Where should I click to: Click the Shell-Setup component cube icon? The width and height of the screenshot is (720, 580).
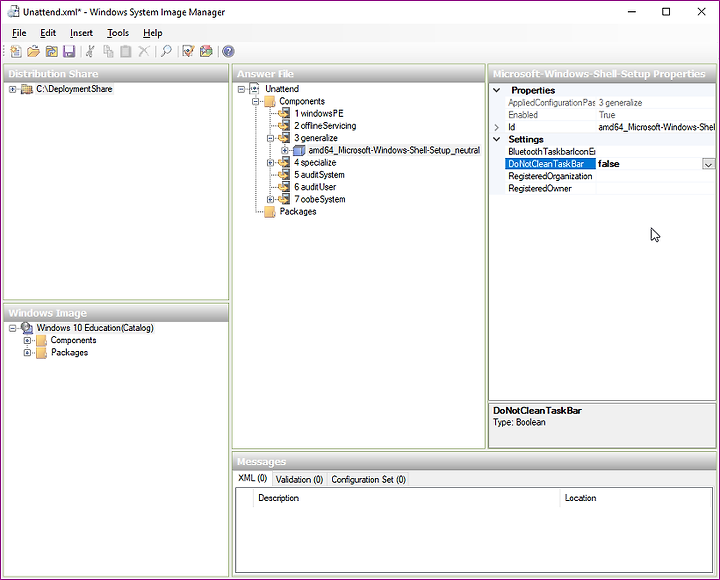coord(299,150)
